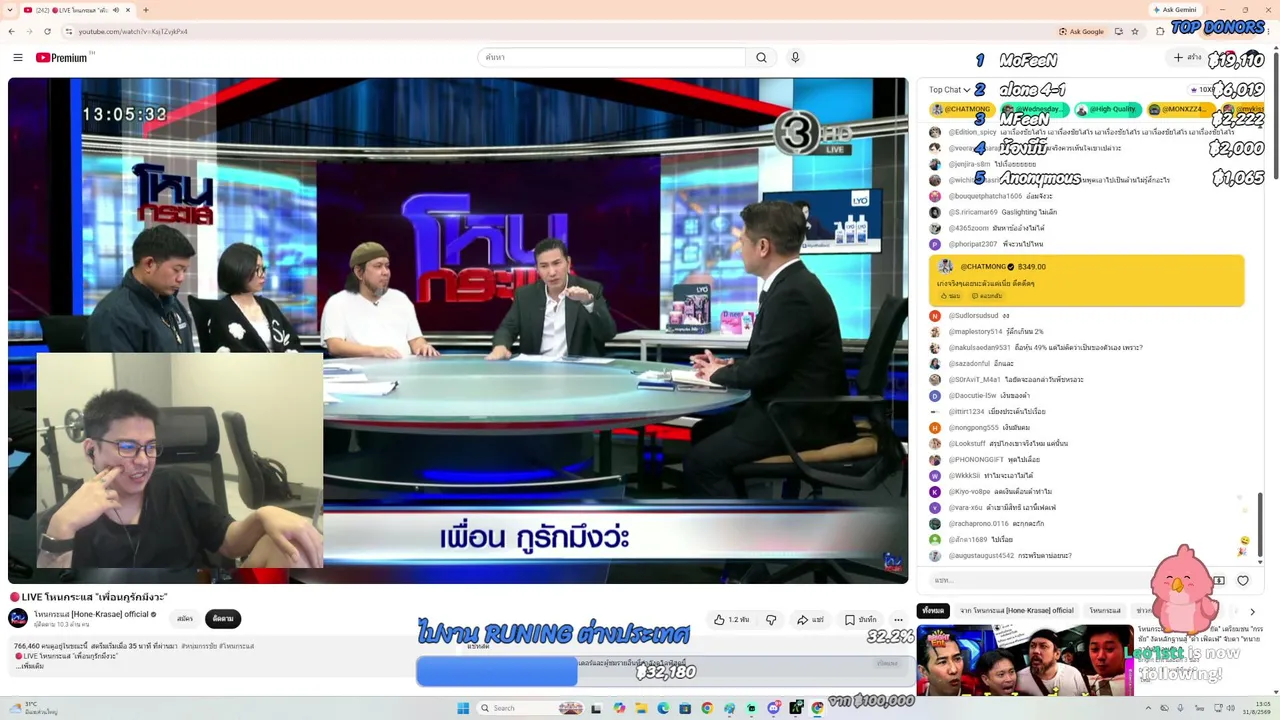Like the @CHATMONG Super Chat message
The image size is (1280, 720).
[x=949, y=296]
